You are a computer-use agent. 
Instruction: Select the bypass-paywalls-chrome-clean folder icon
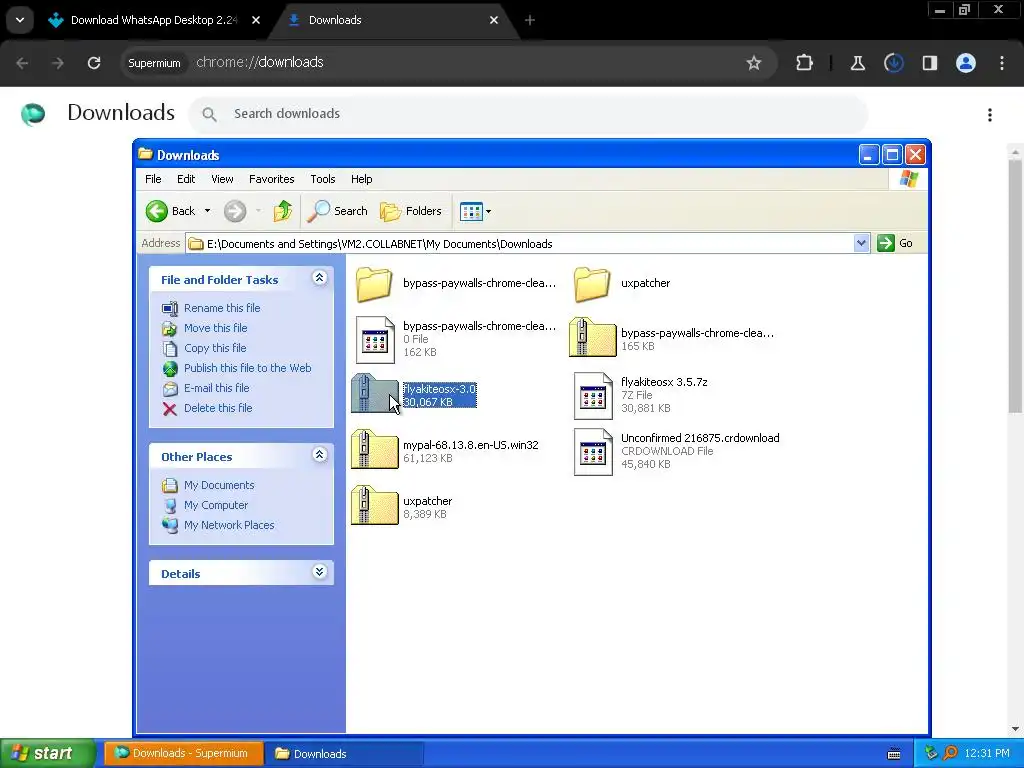(374, 284)
